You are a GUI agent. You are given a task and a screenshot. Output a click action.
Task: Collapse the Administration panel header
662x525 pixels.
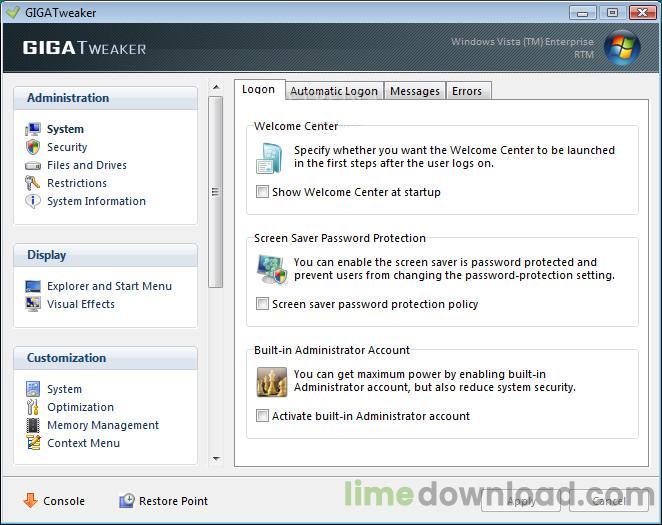click(106, 98)
